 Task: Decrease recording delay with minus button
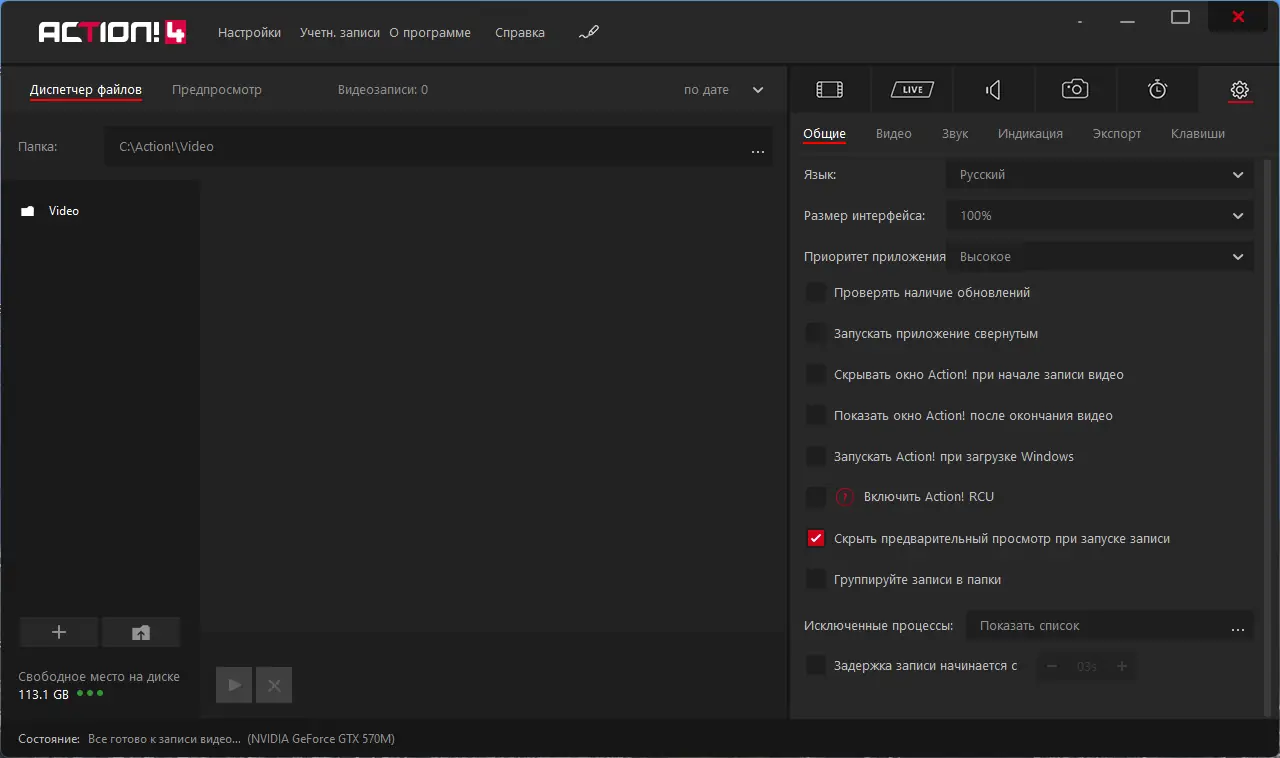(1052, 666)
